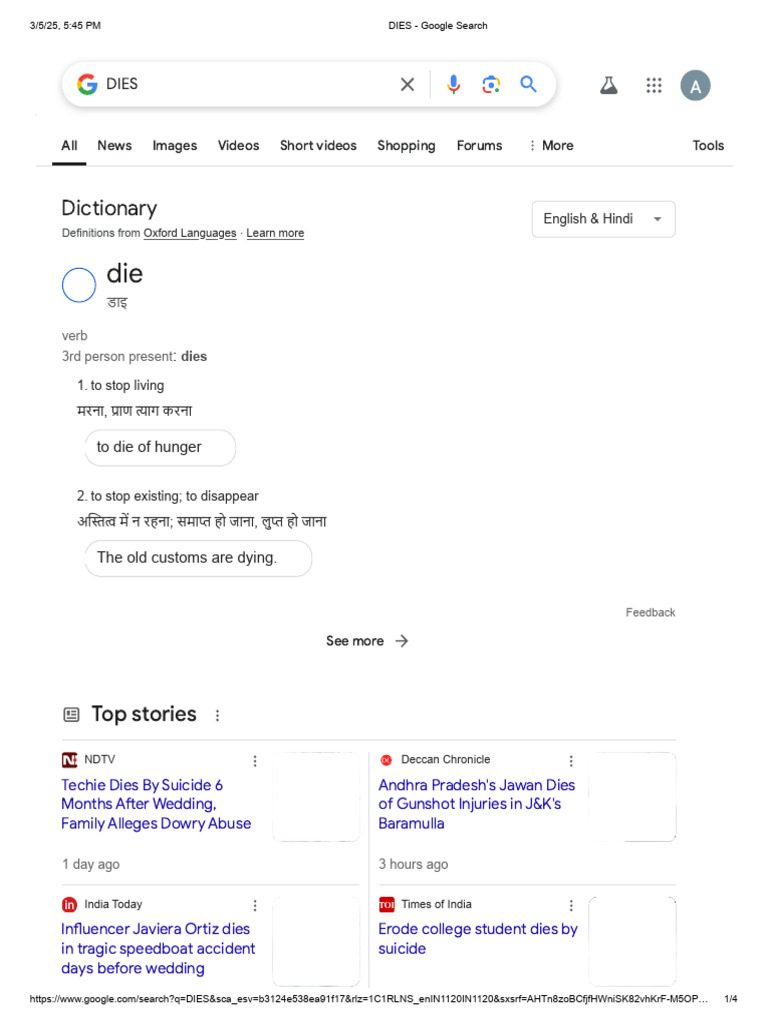Screen dimensions: 768x1024
Task: Open Google Lens image search
Action: 490,85
